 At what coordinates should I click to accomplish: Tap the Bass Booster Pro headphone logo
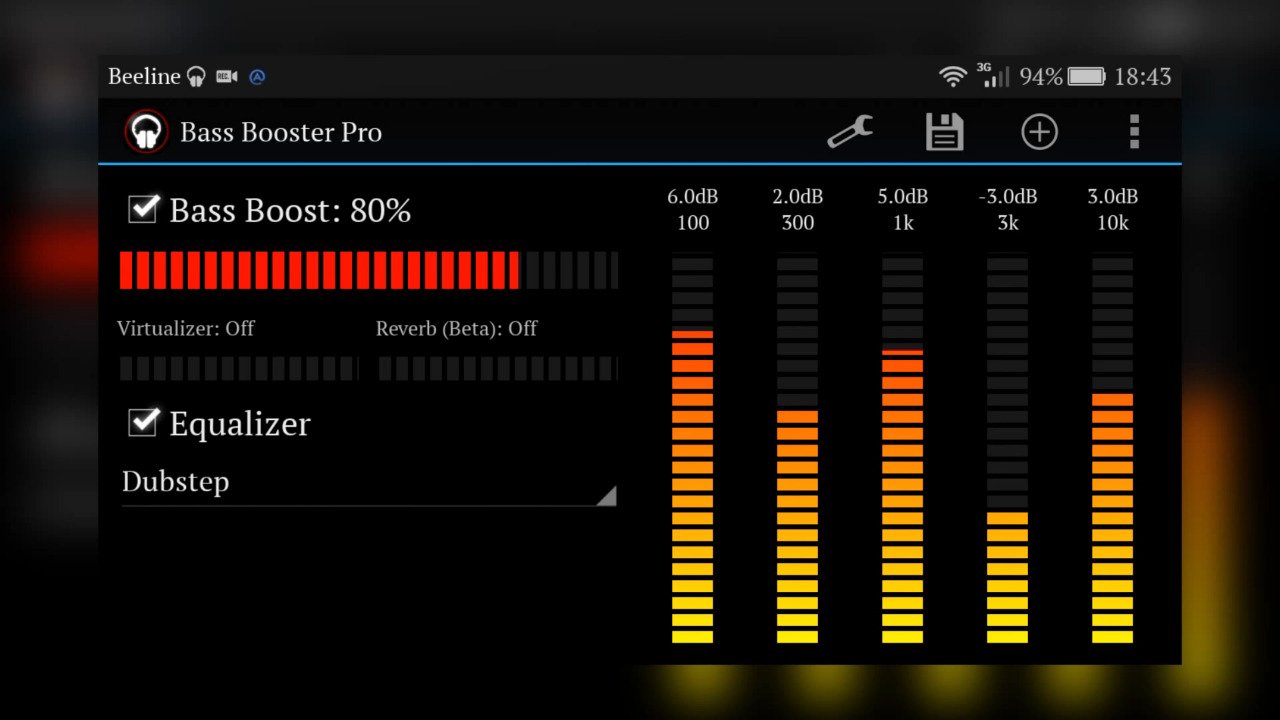point(146,132)
